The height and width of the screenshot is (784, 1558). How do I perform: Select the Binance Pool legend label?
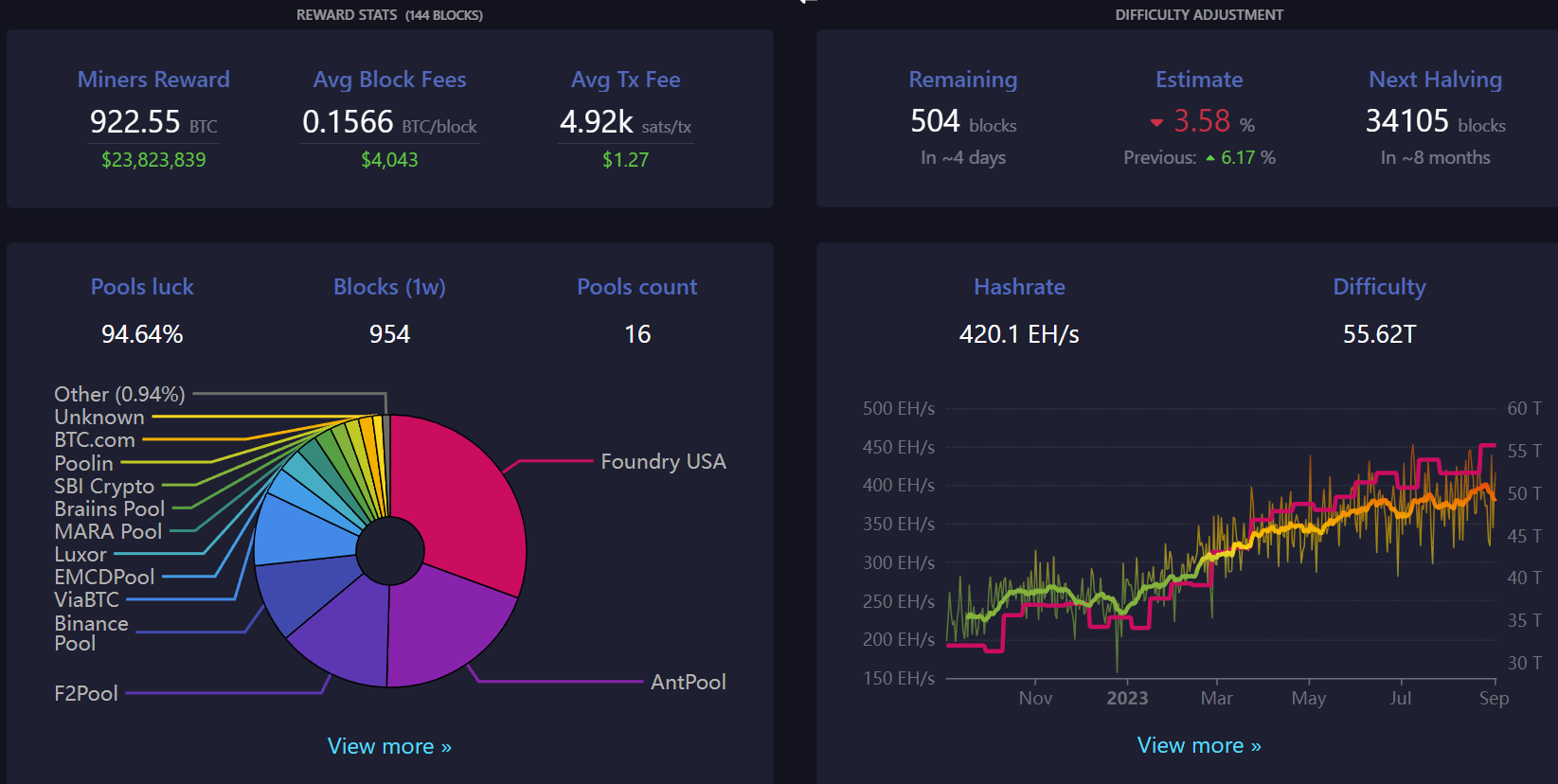coord(91,633)
